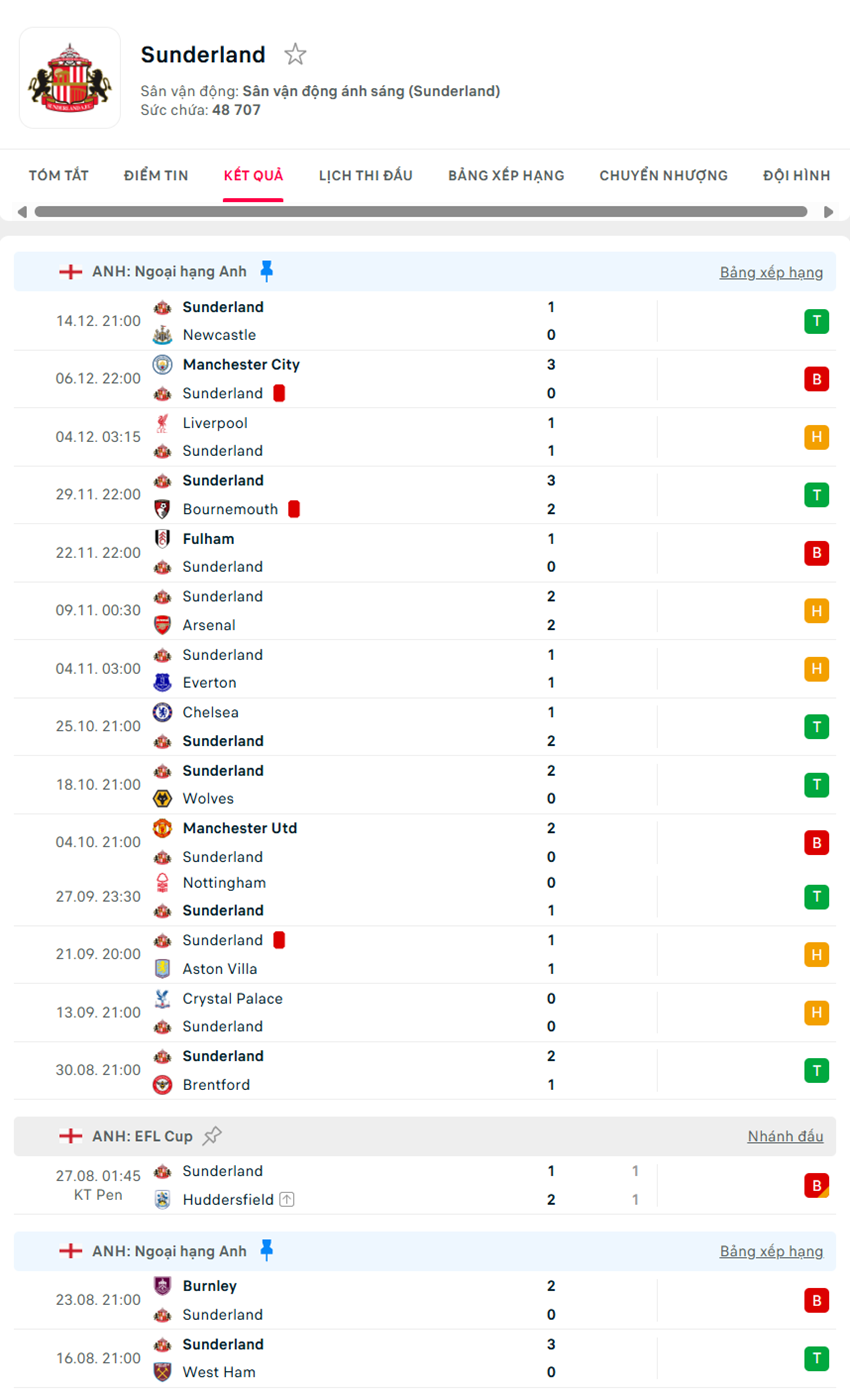This screenshot has width=850, height=1394.
Task: Click the red B badge on the Manchester City match
Action: click(x=817, y=379)
